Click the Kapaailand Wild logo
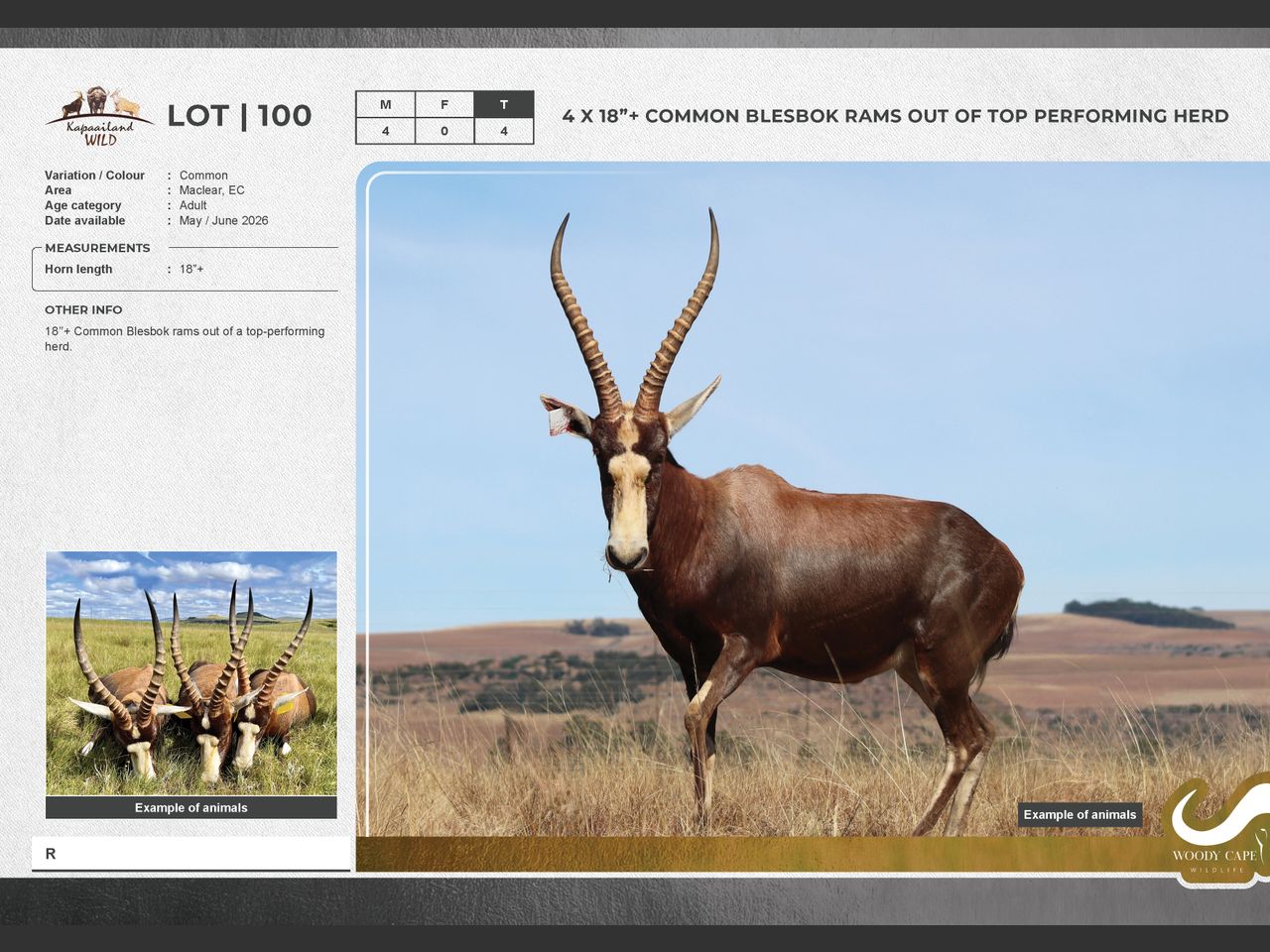Image resolution: width=1270 pixels, height=952 pixels. pos(99,117)
